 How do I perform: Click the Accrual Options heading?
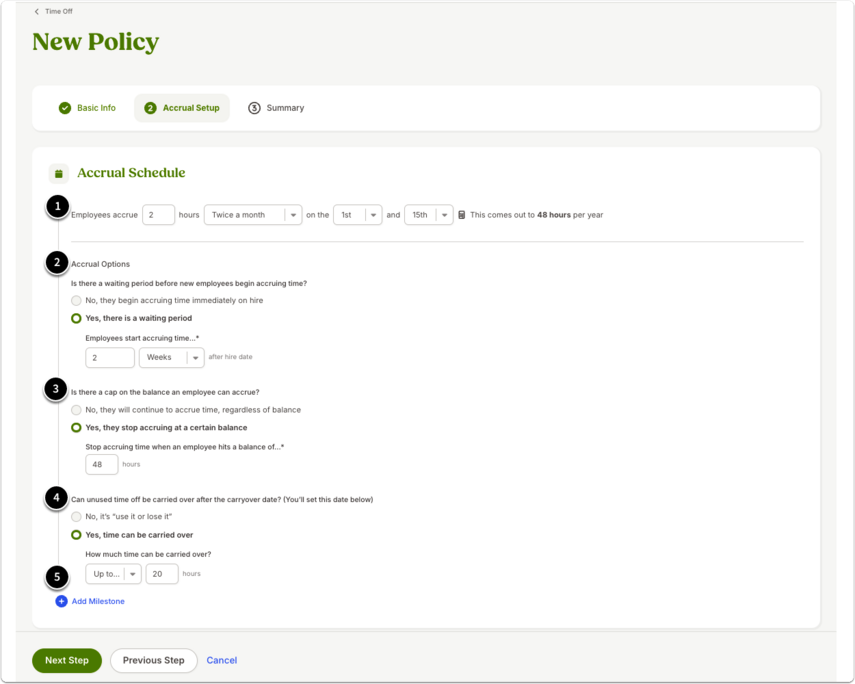(x=101, y=264)
